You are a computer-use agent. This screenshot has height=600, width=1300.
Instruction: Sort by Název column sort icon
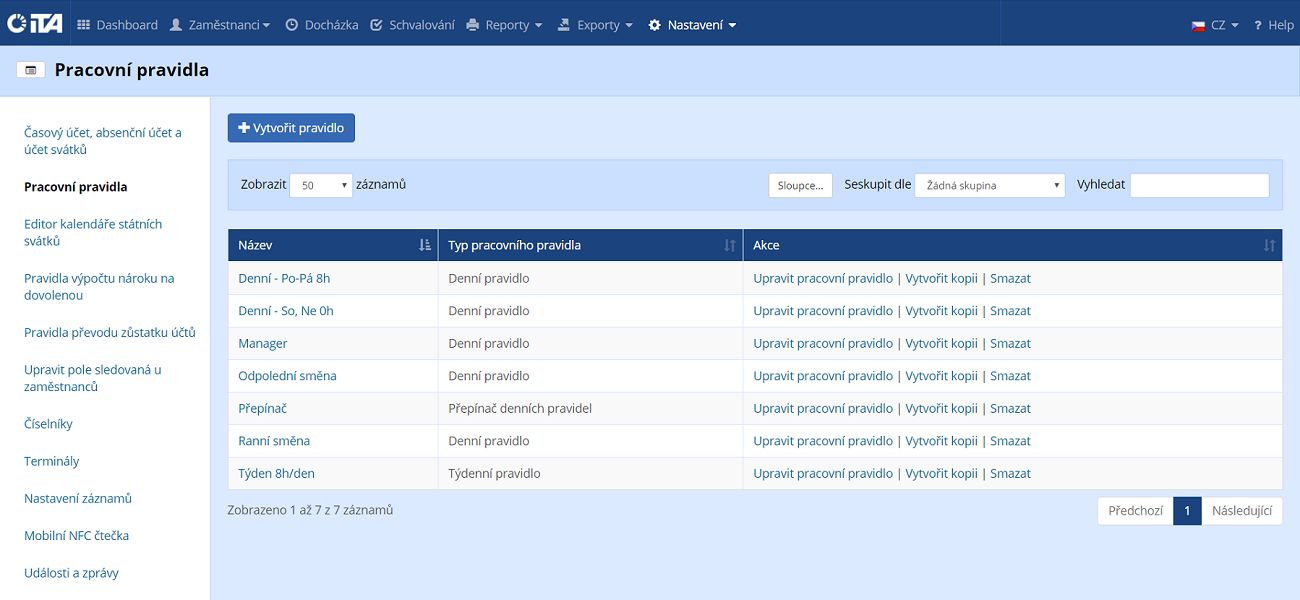(425, 245)
